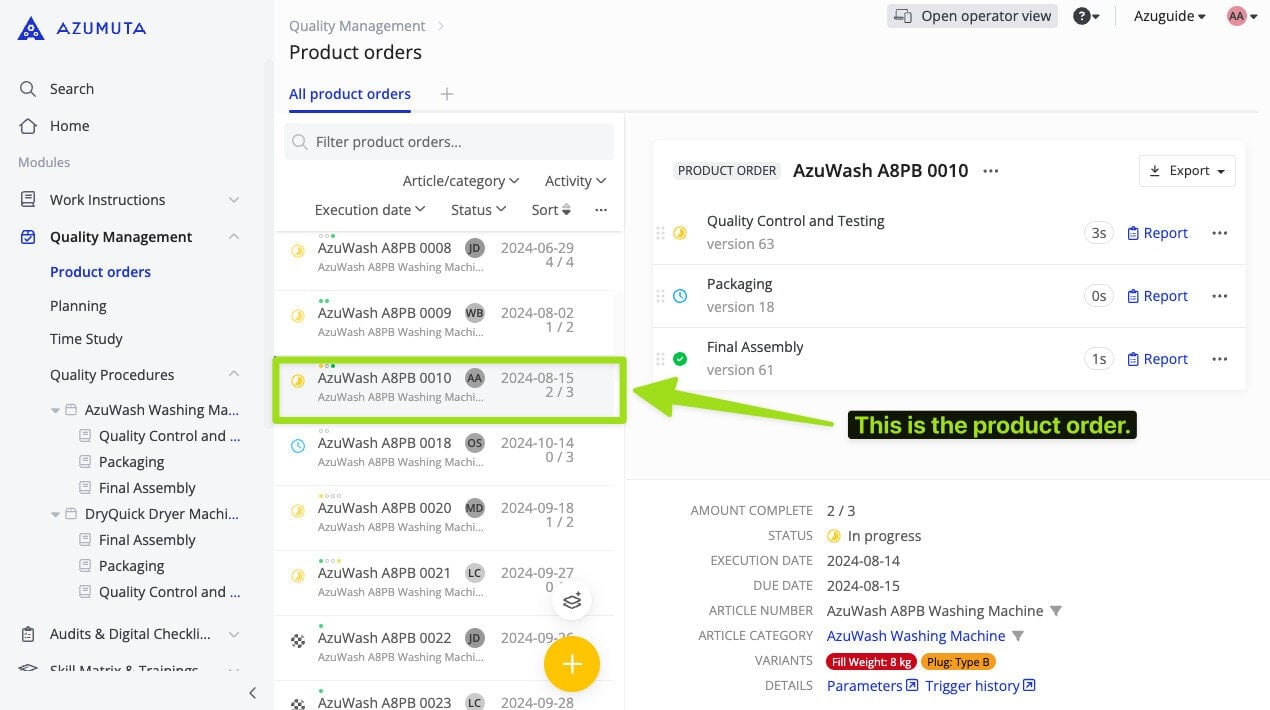Click the plus icon to add a tab
The height and width of the screenshot is (710, 1270).
coord(447,94)
